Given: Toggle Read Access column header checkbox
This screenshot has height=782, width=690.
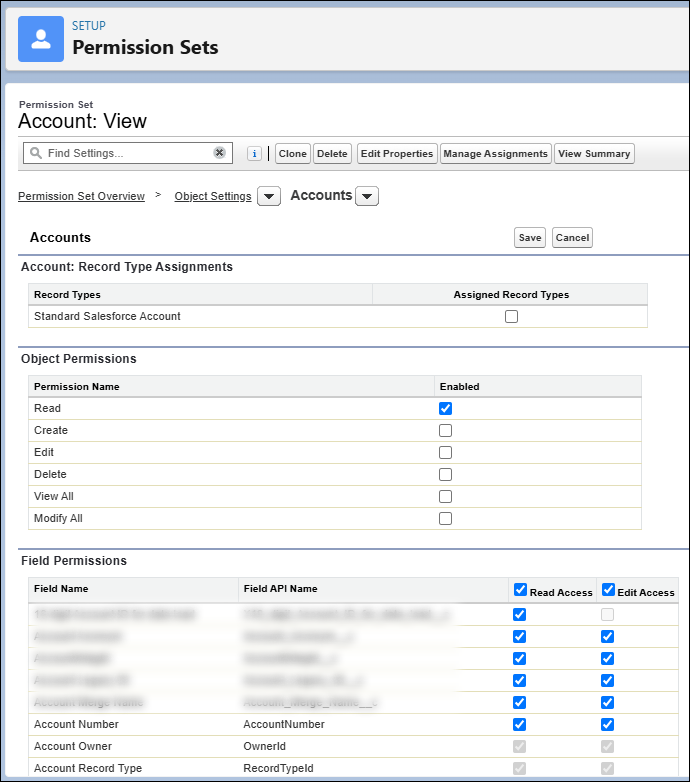Looking at the screenshot, I should click(x=520, y=590).
